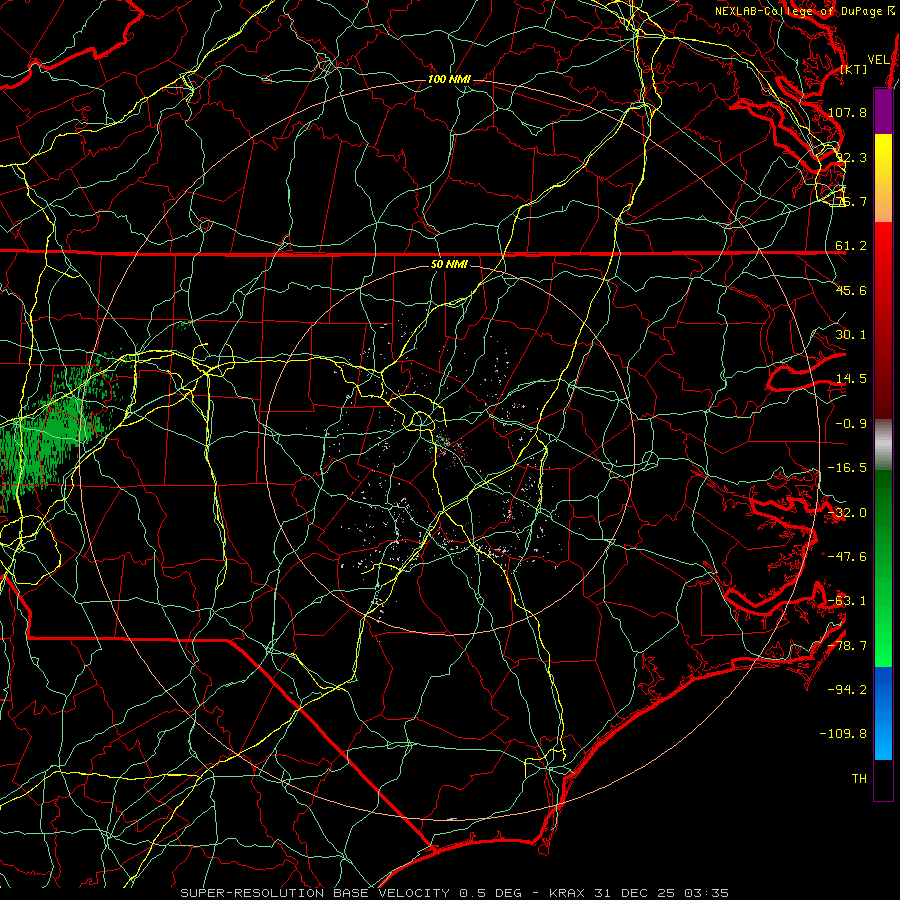
Task: Select the 14.5 legend value
Action: pyautogui.click(x=851, y=379)
